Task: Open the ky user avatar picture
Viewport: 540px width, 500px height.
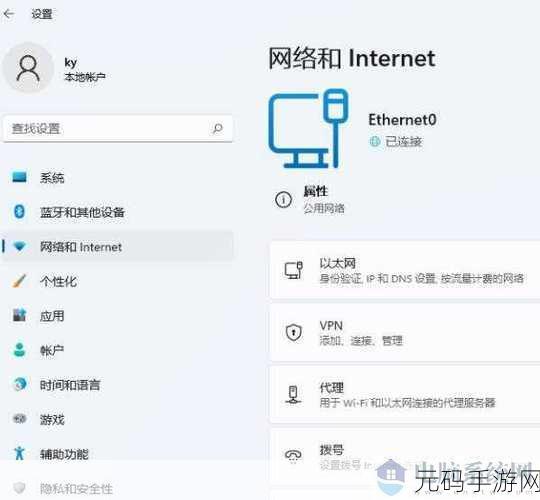Action: point(28,68)
